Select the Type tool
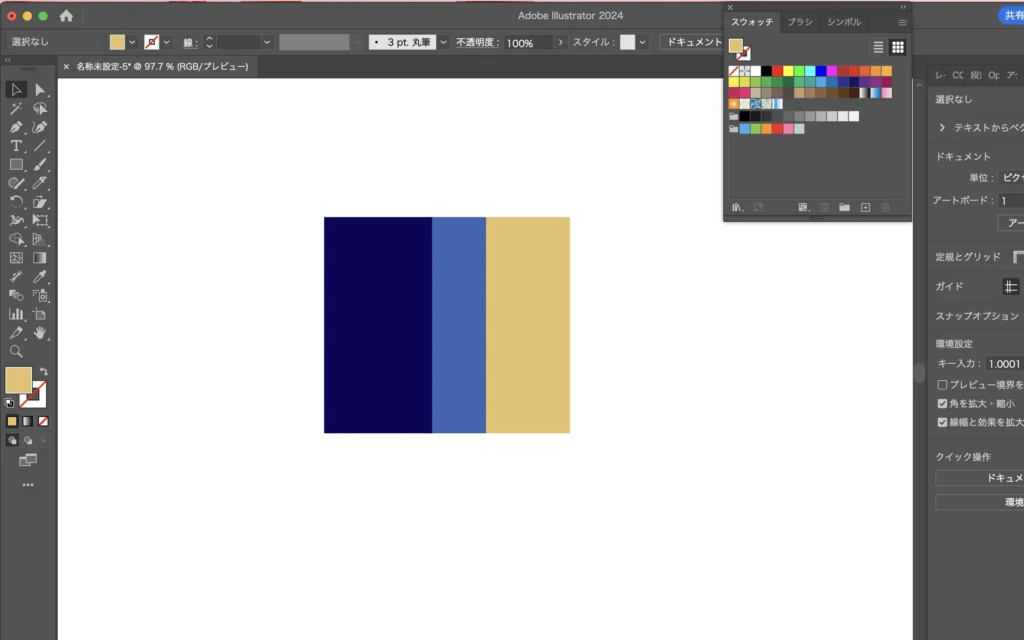 click(16, 146)
